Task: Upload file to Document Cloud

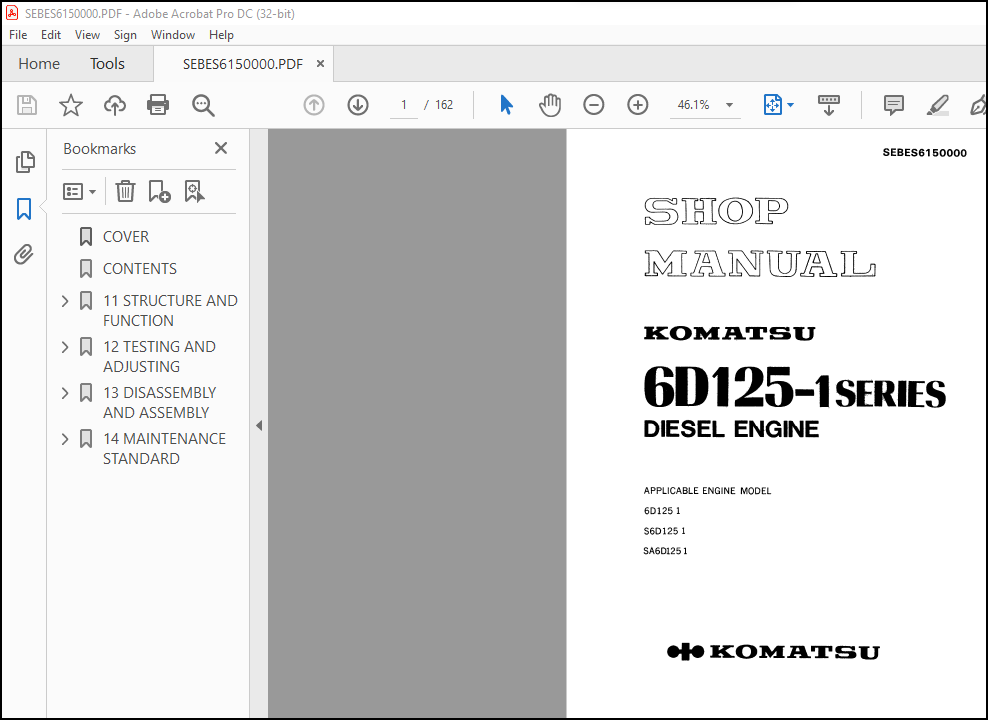Action: pyautogui.click(x=115, y=105)
